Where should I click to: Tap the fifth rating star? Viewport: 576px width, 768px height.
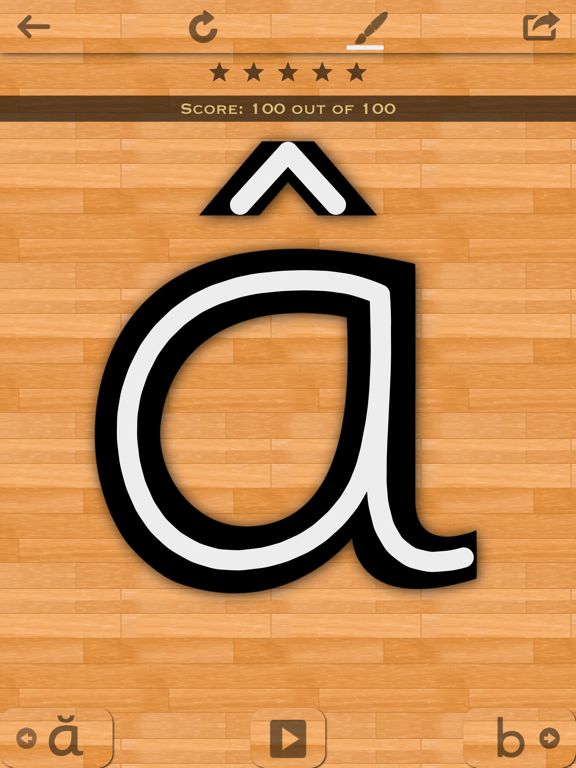(357, 72)
